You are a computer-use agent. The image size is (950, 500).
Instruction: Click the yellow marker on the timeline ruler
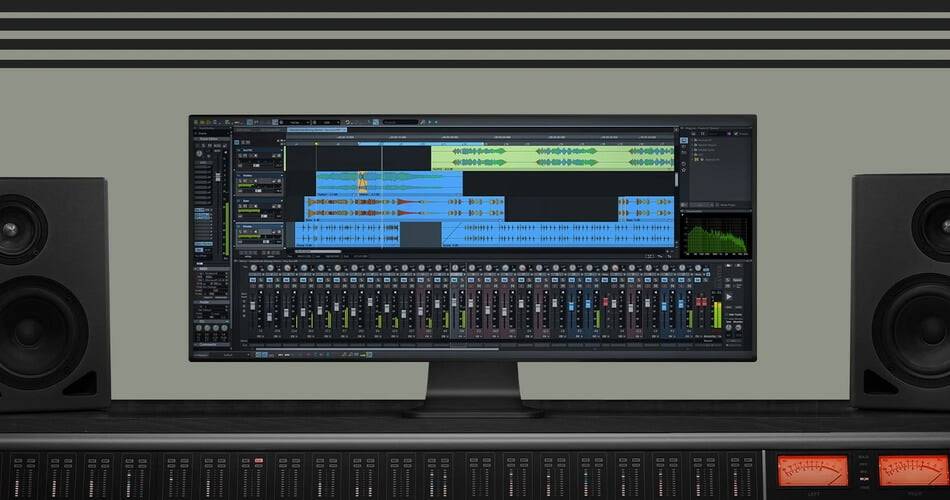(316, 144)
